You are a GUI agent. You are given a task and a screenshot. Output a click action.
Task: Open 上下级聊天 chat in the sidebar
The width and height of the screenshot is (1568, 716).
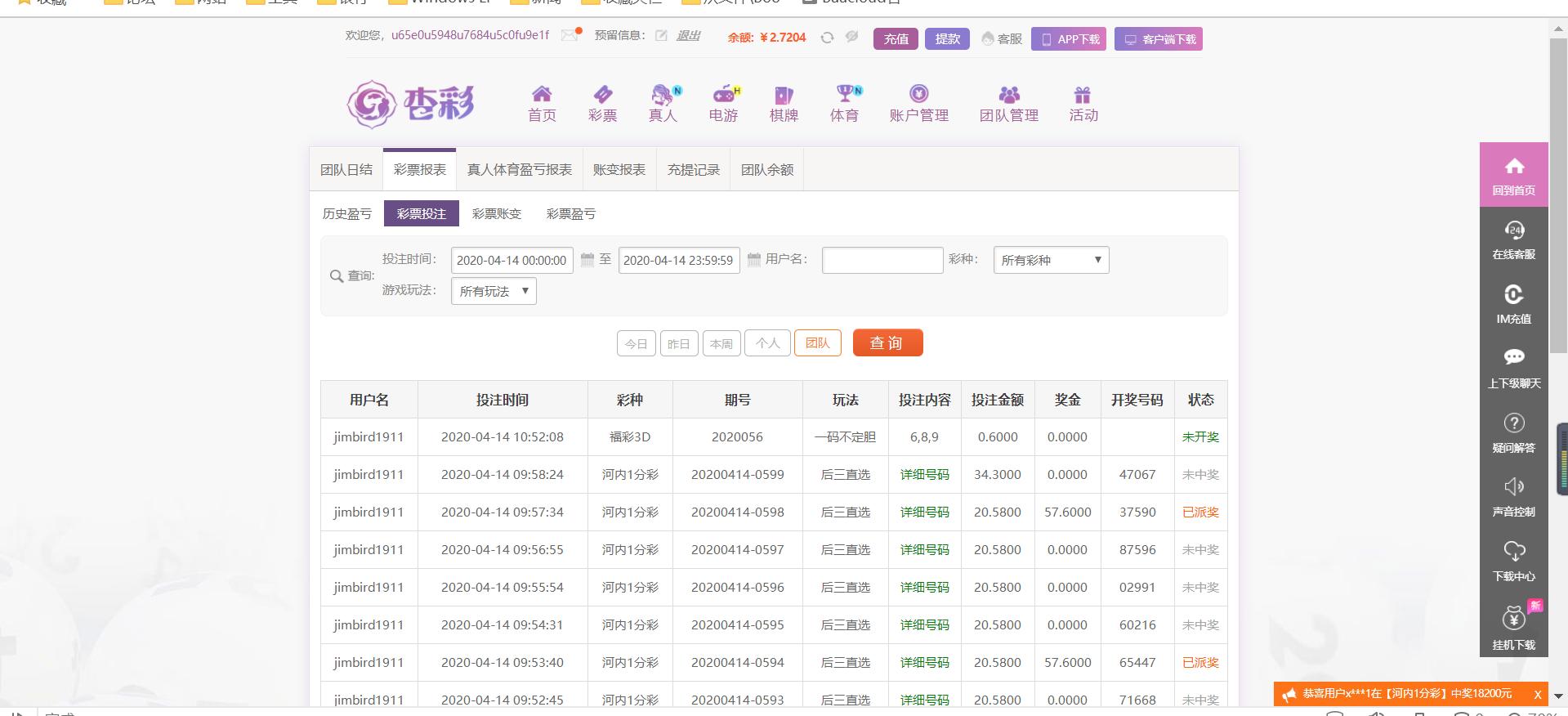tap(1513, 368)
